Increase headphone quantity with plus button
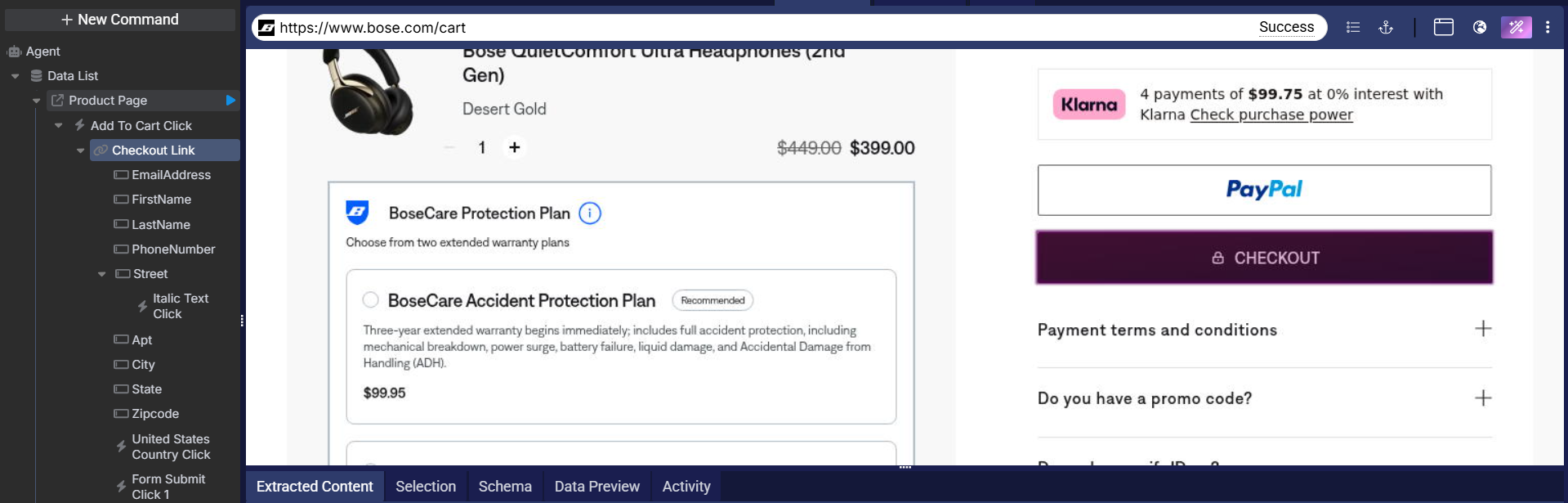 pos(515,147)
